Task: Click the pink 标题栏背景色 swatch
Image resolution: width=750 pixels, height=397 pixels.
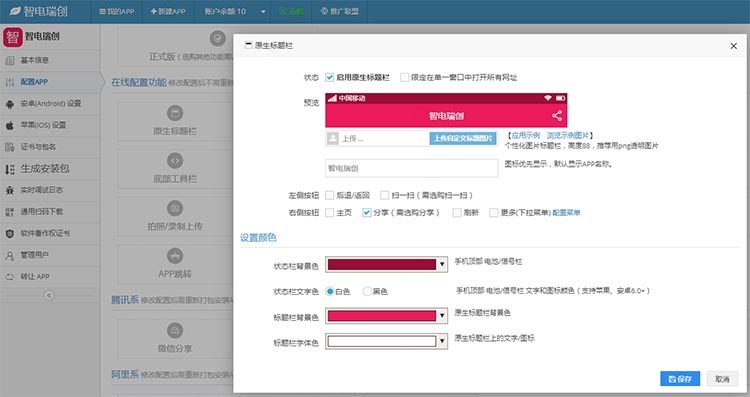Action: click(x=382, y=316)
